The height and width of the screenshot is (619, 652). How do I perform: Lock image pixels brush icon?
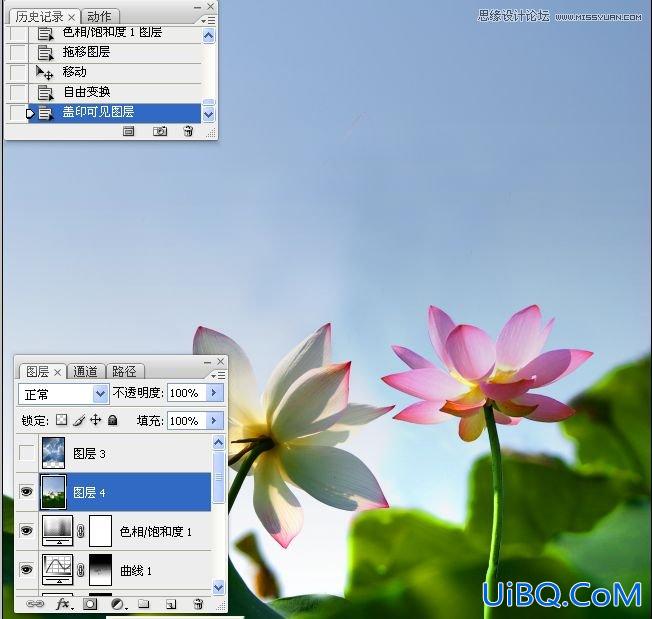tap(79, 420)
